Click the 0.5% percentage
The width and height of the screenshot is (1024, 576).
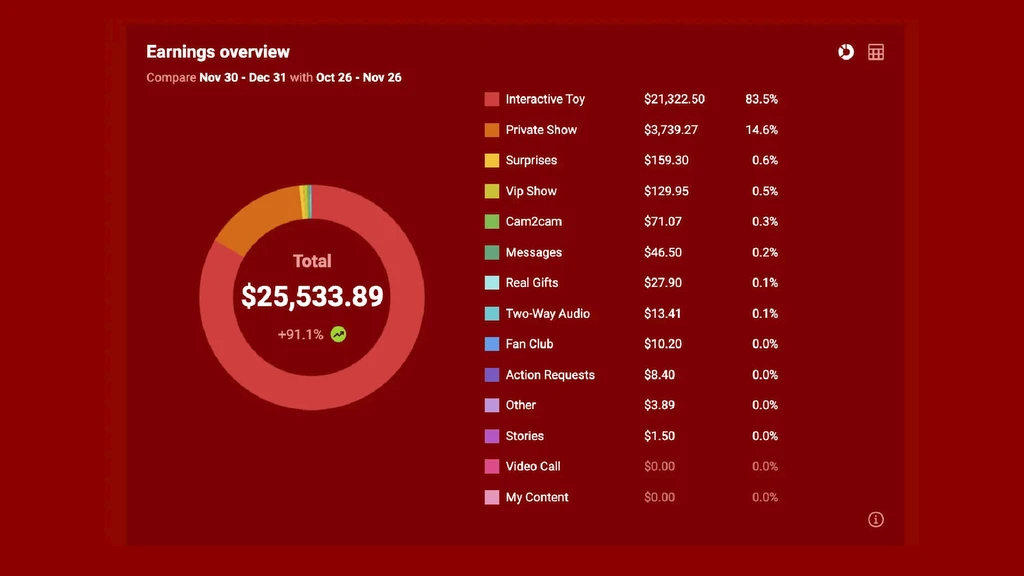(765, 191)
